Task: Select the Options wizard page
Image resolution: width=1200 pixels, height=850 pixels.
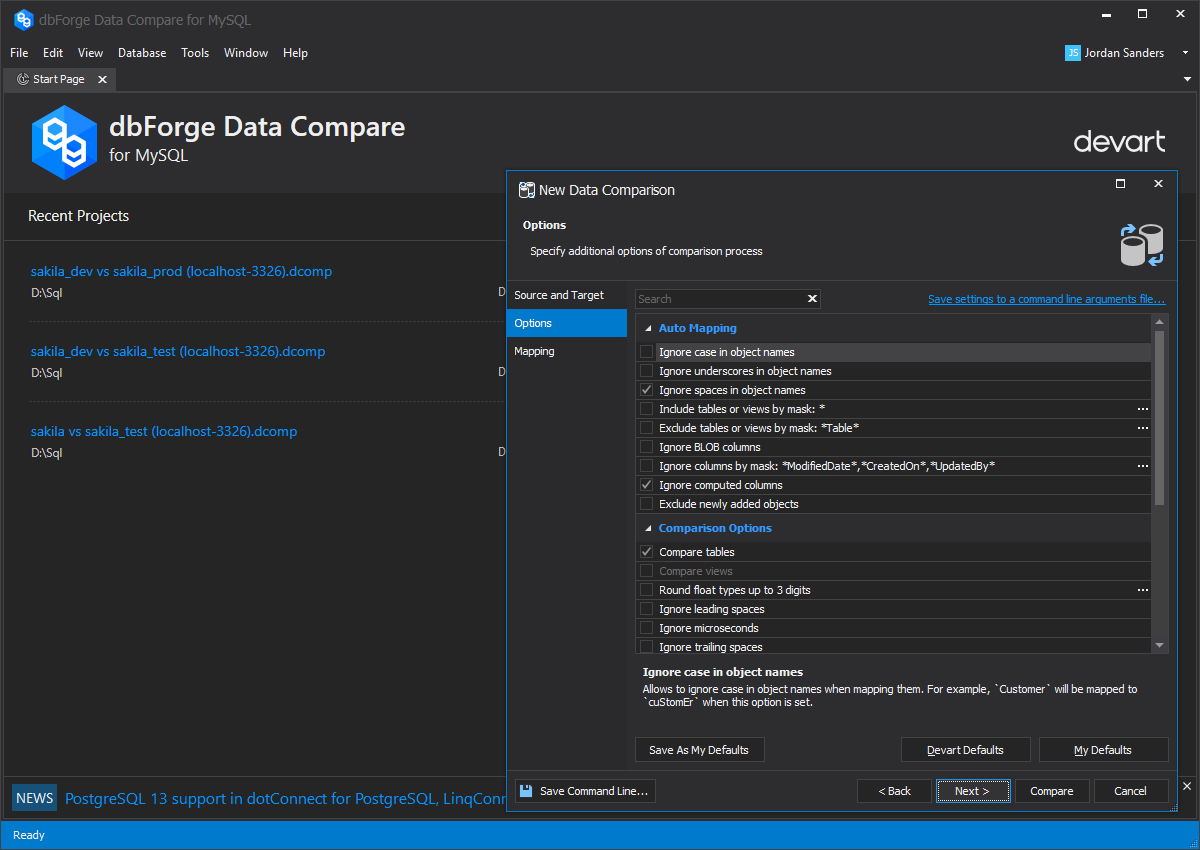Action: tap(566, 323)
